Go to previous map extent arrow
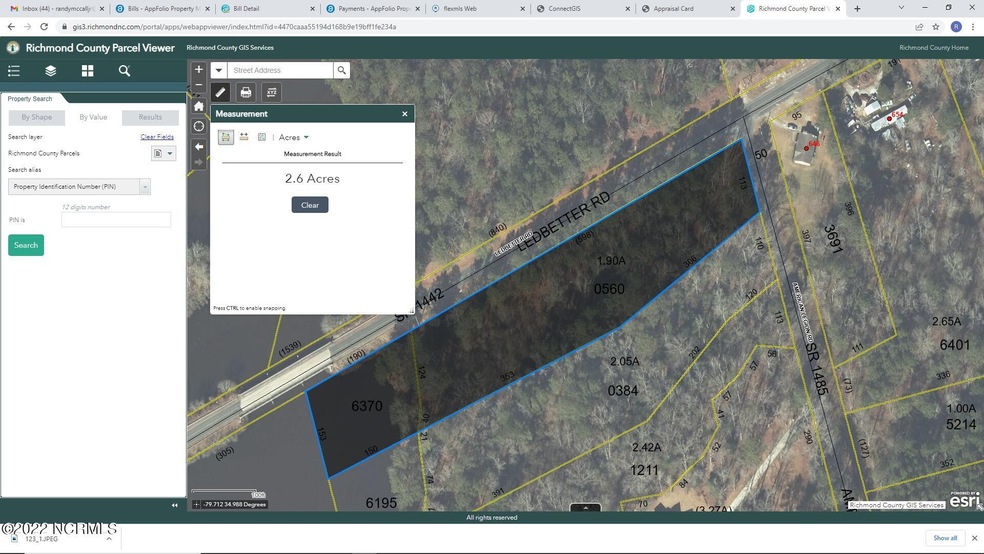 tap(198, 147)
